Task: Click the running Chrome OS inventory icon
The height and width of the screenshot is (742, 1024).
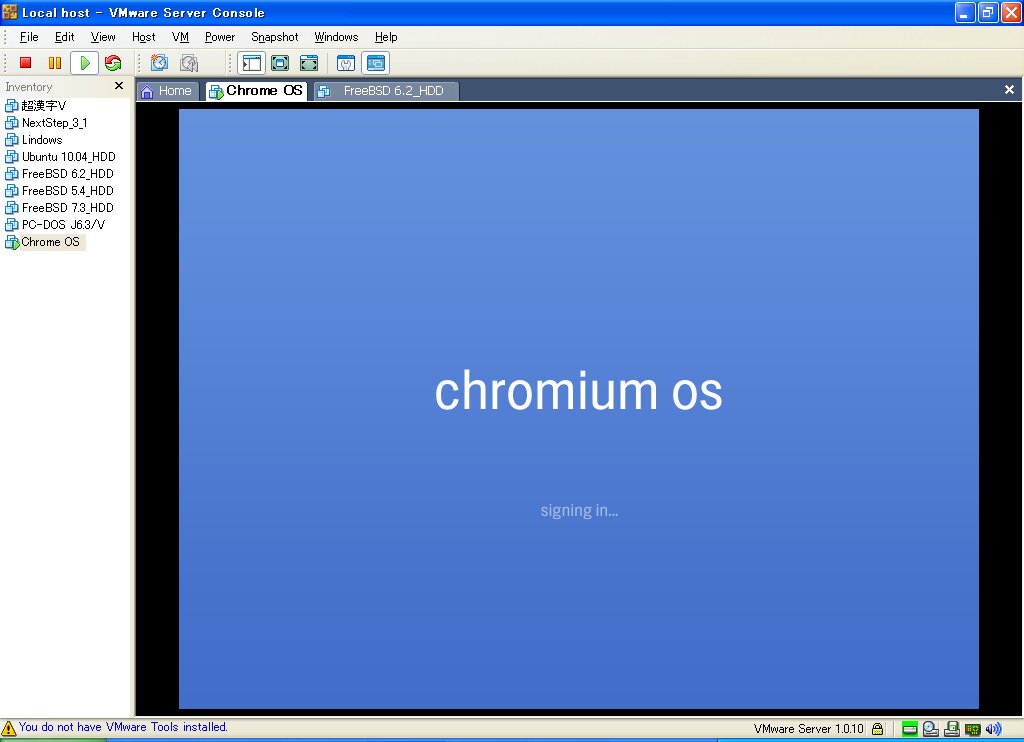Action: [12, 242]
